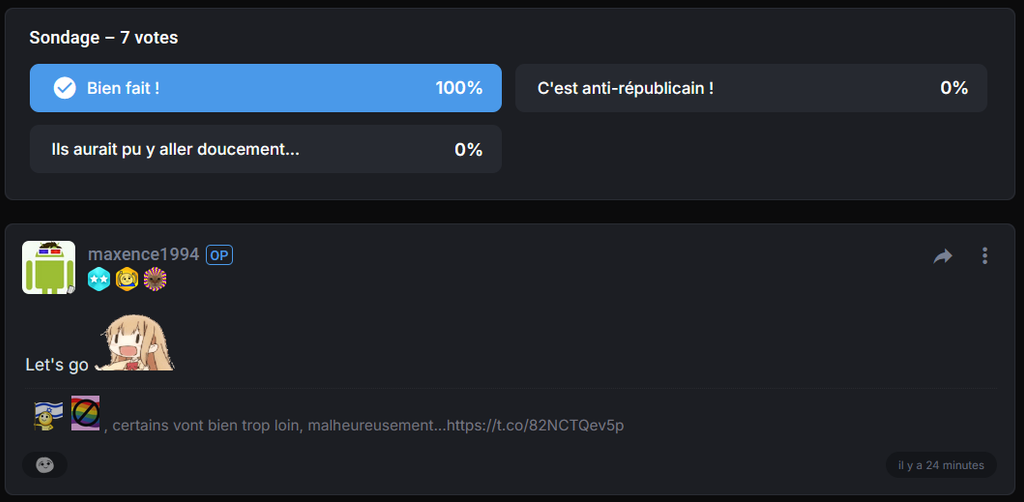Choose "Ils aurait pu y aller doucement..." option
Viewport: 1024px width, 502px height.
click(x=266, y=149)
